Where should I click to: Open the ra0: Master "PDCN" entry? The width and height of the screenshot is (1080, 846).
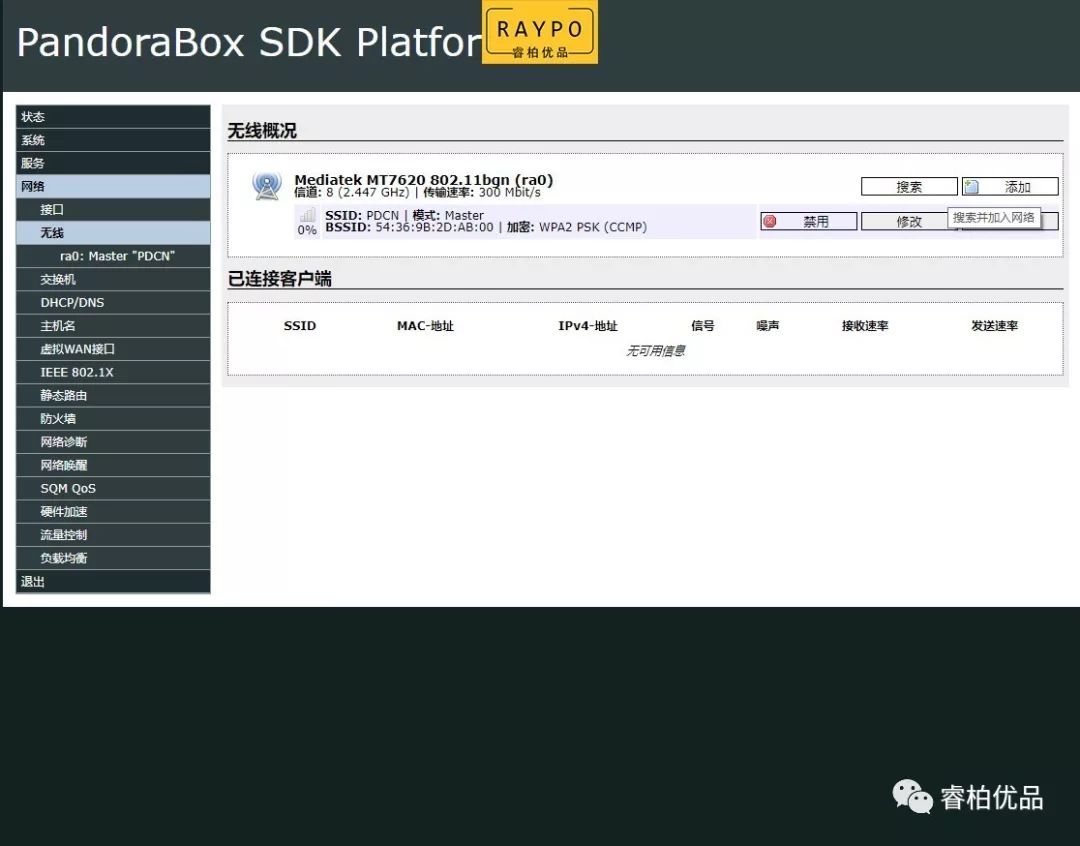point(113,256)
